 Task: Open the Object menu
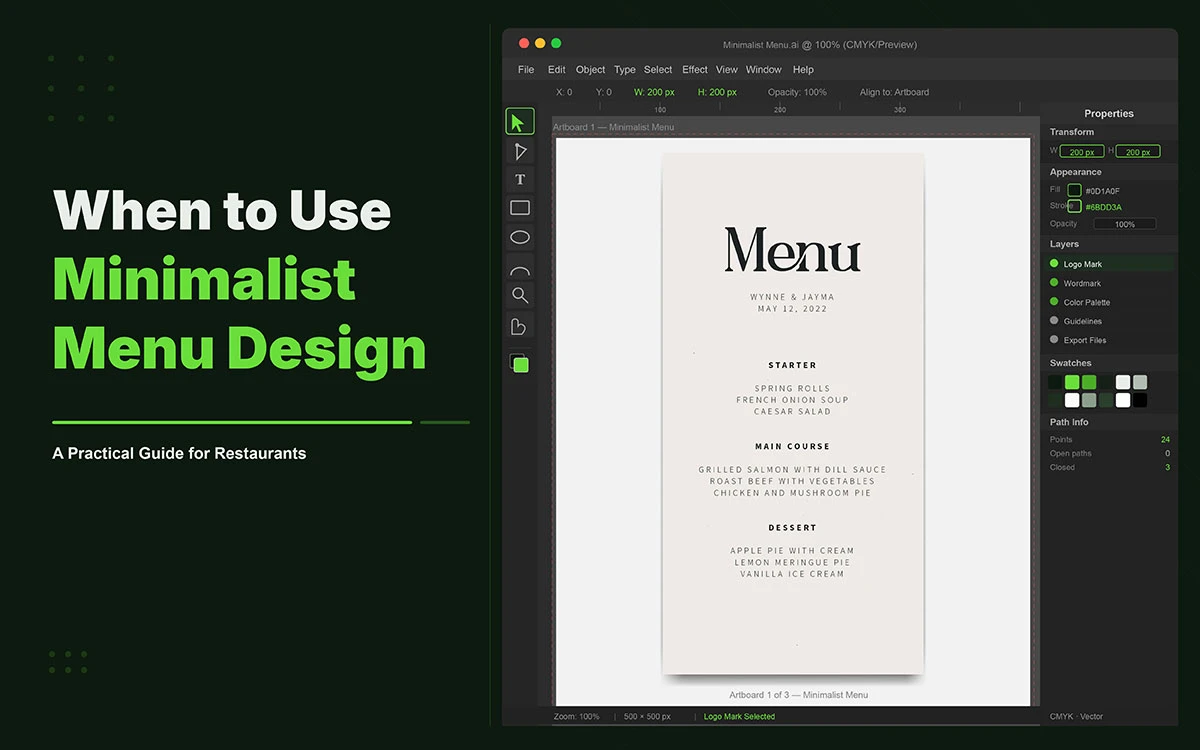coord(590,70)
